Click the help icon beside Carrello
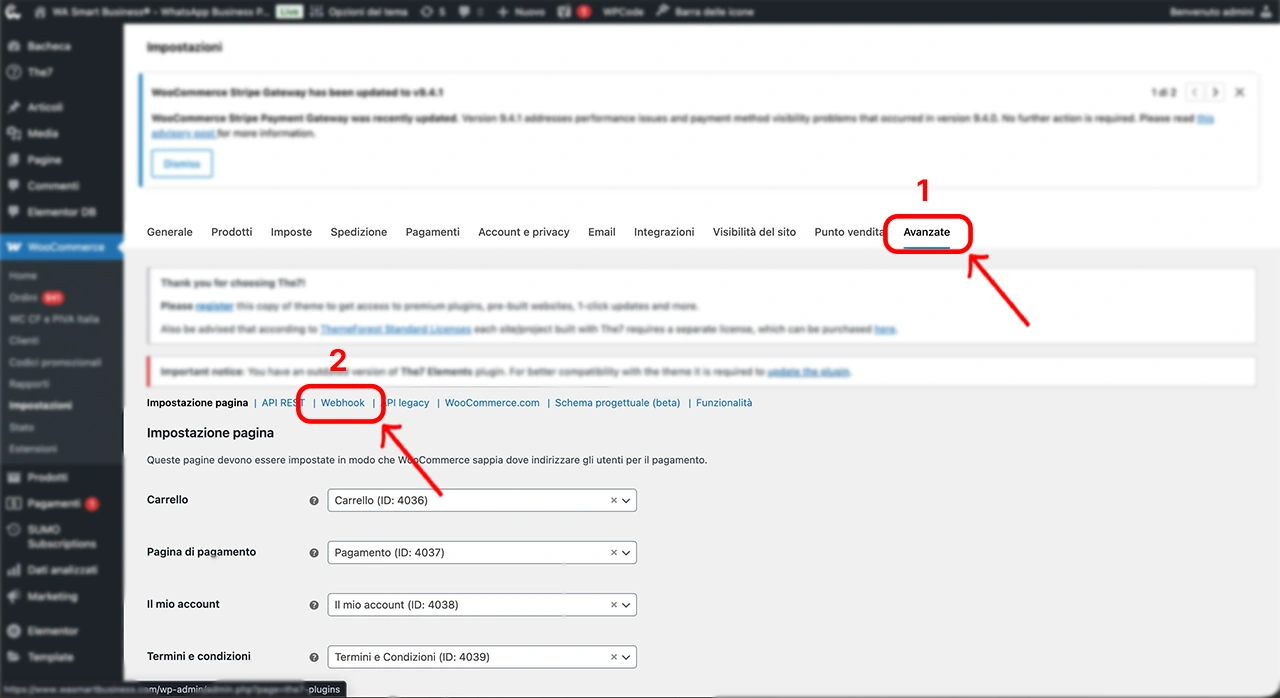The image size is (1280, 698). [x=314, y=501]
